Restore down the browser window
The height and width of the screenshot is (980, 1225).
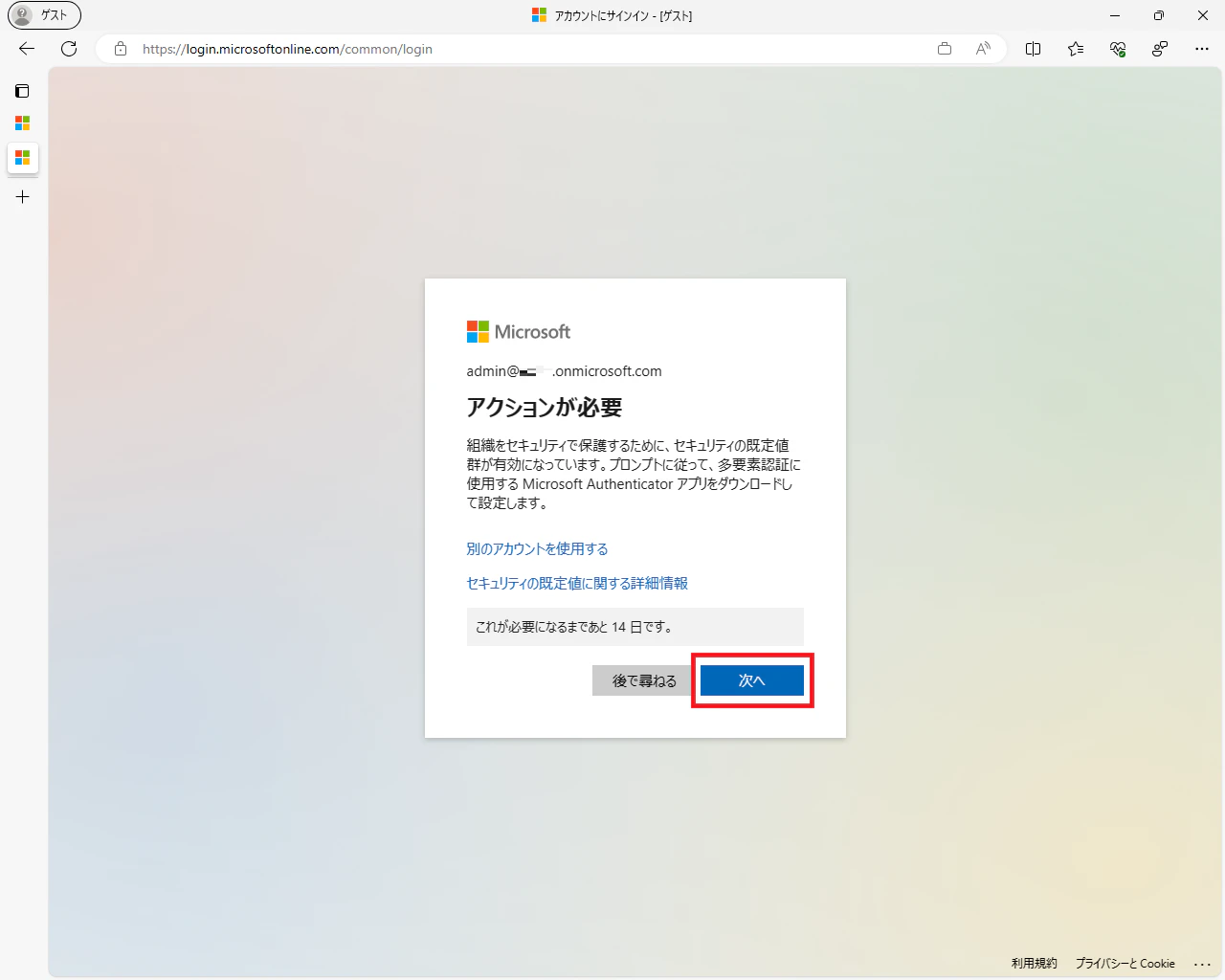click(1159, 15)
